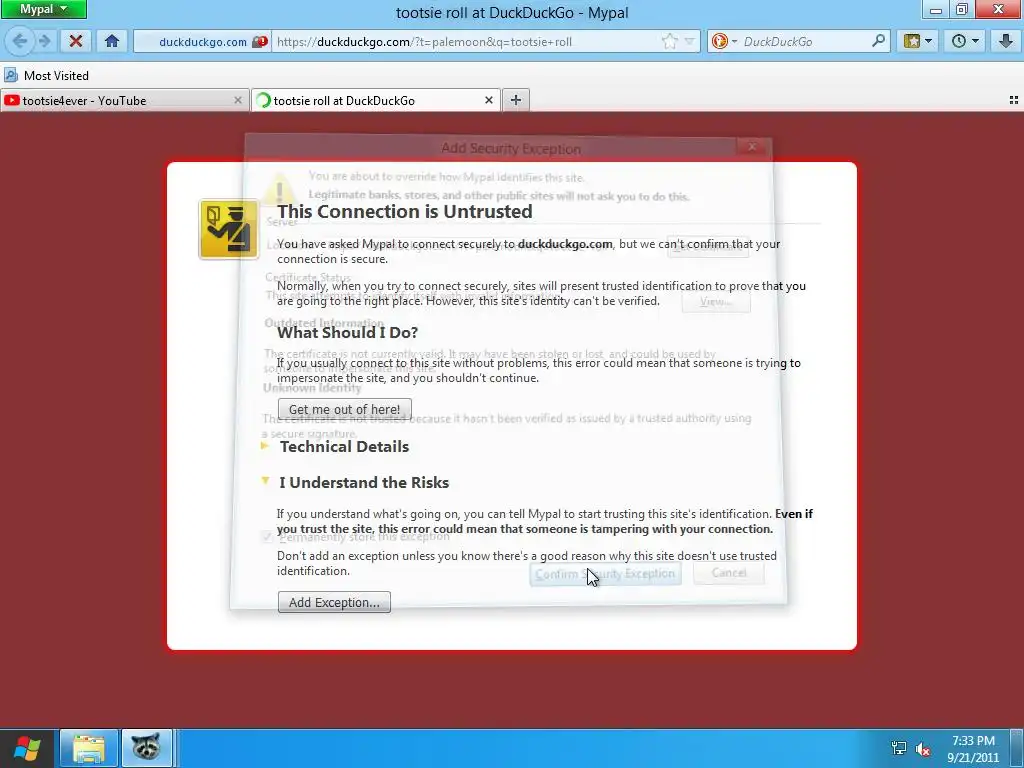1024x768 pixels.
Task: Focus the URL address bar
Action: tap(467, 42)
